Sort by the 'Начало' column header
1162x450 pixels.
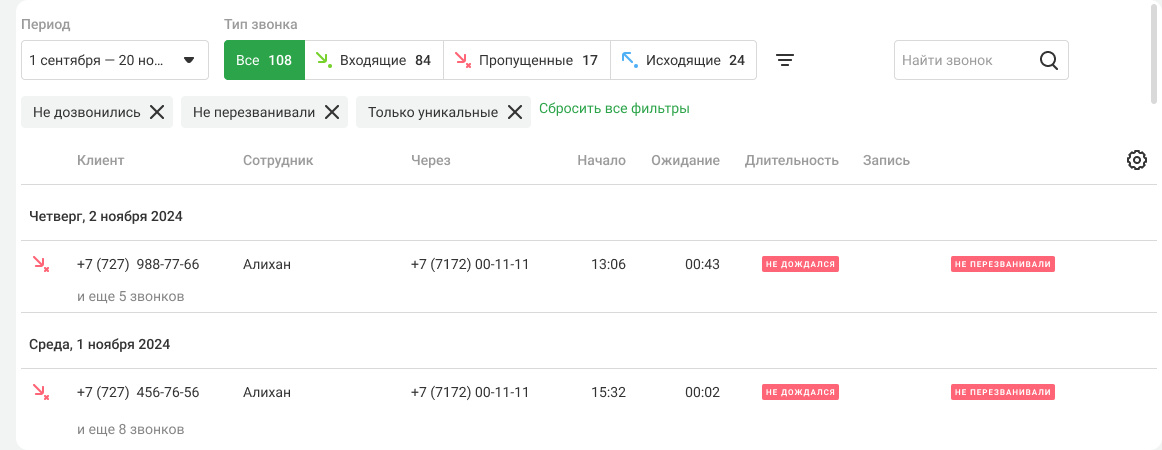[601, 160]
